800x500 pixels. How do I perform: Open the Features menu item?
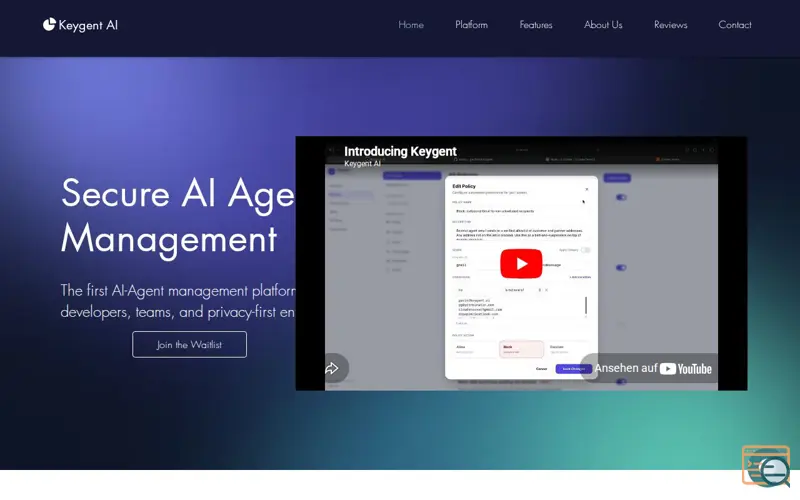tap(536, 24)
